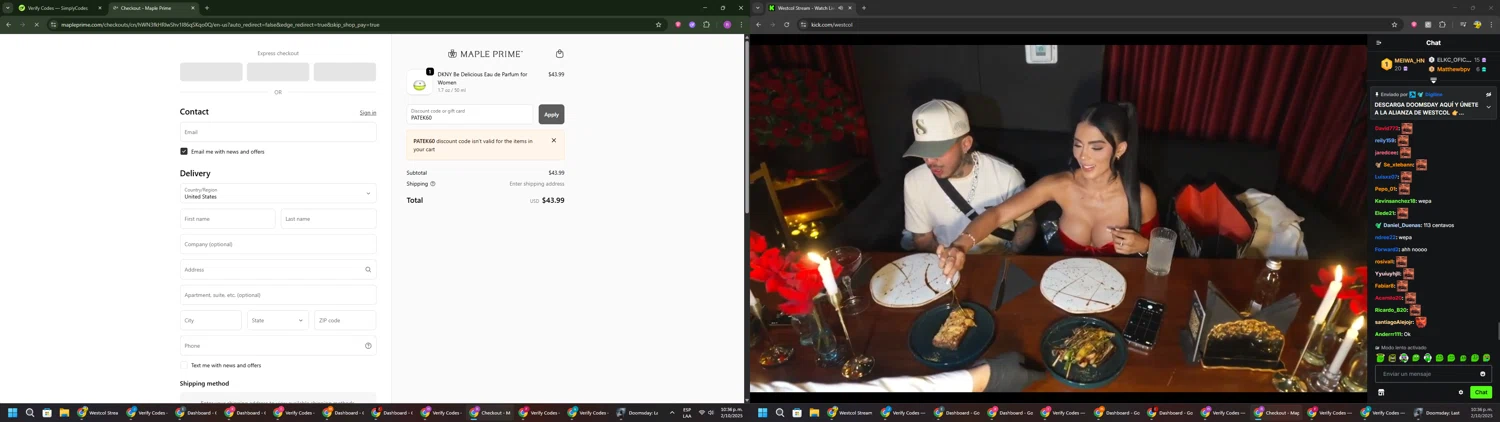Screen dimensions: 1500x422
Task: Switch to Verify Codes — SimplyCodes tab
Action: (x=59, y=8)
